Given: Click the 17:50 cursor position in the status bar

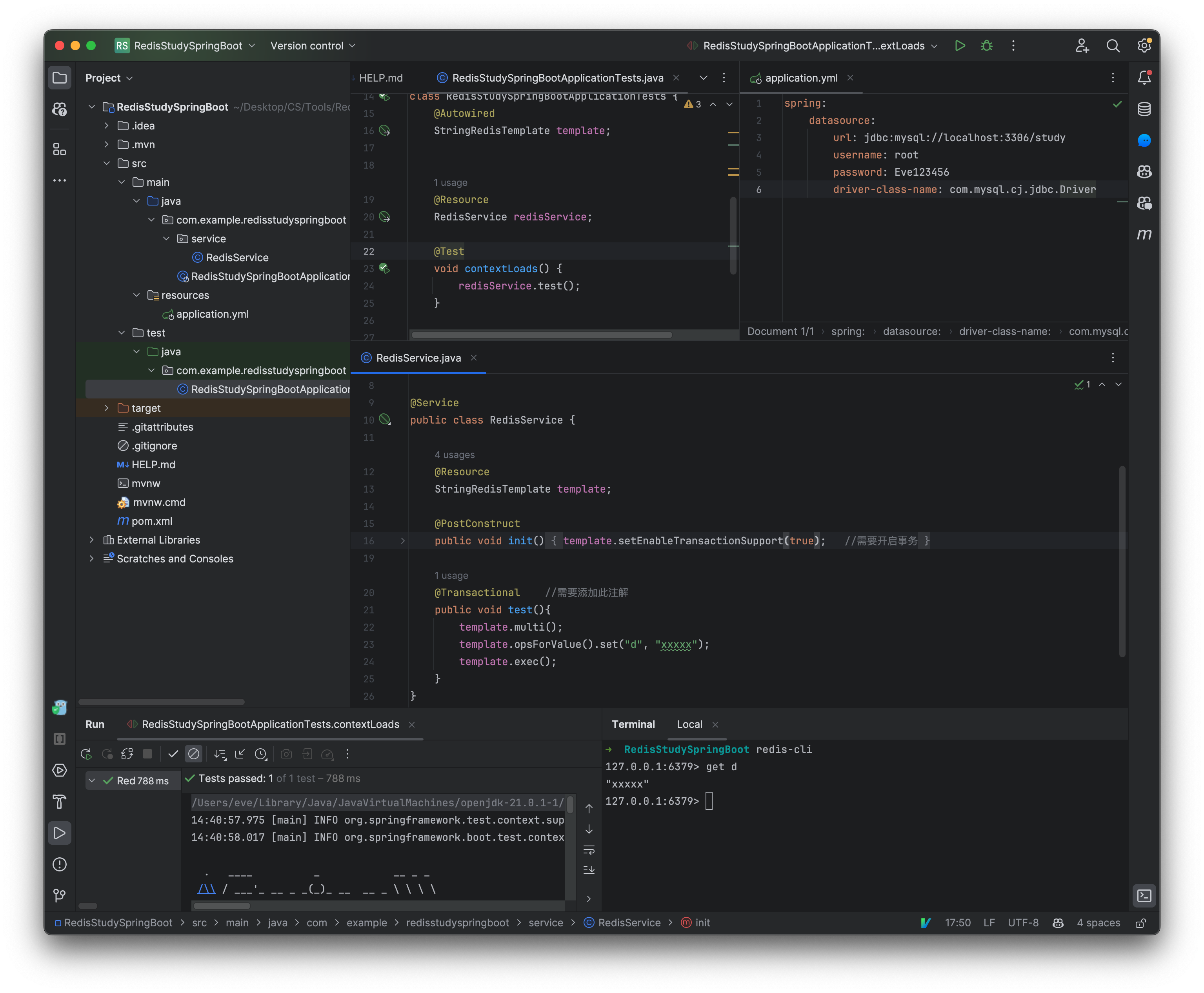Looking at the screenshot, I should [957, 923].
